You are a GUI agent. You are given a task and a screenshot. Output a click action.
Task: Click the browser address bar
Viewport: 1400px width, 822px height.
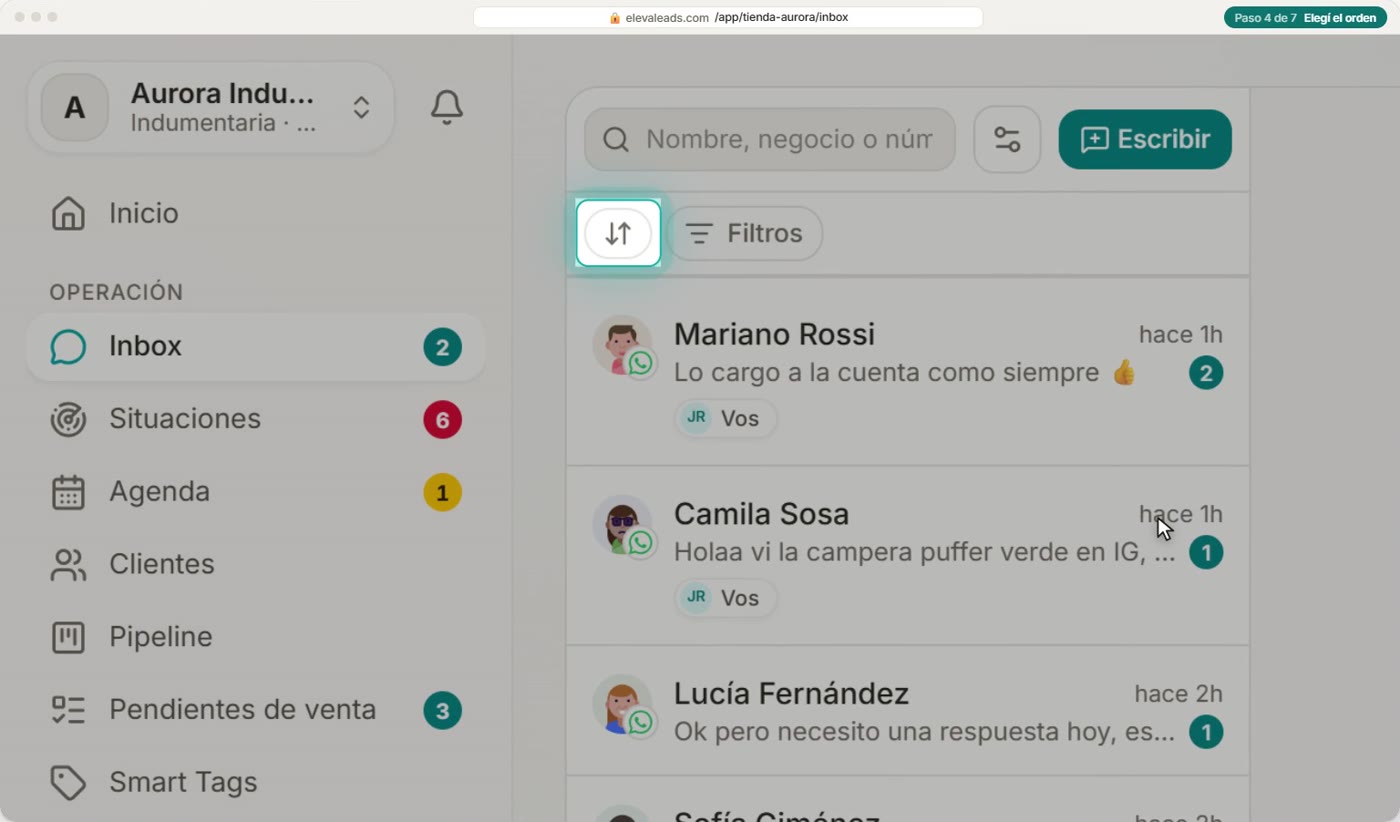pyautogui.click(x=728, y=18)
